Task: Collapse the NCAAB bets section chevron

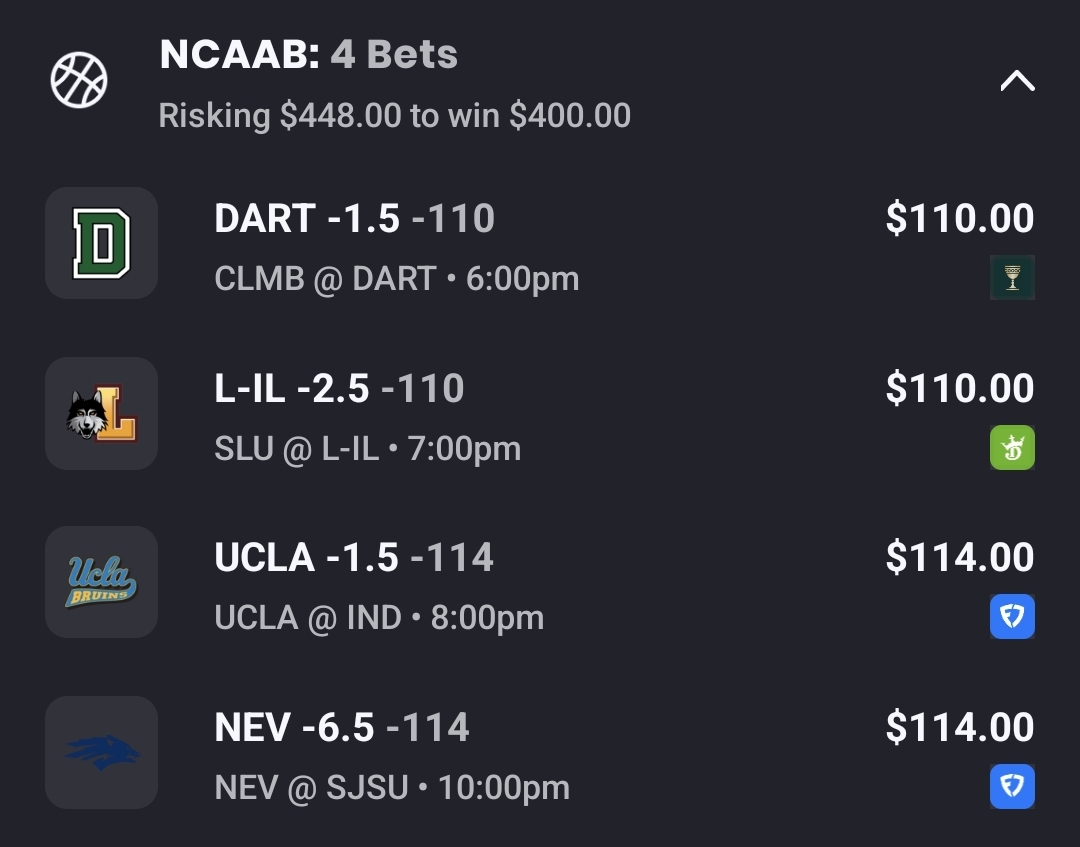Action: pos(1017,81)
